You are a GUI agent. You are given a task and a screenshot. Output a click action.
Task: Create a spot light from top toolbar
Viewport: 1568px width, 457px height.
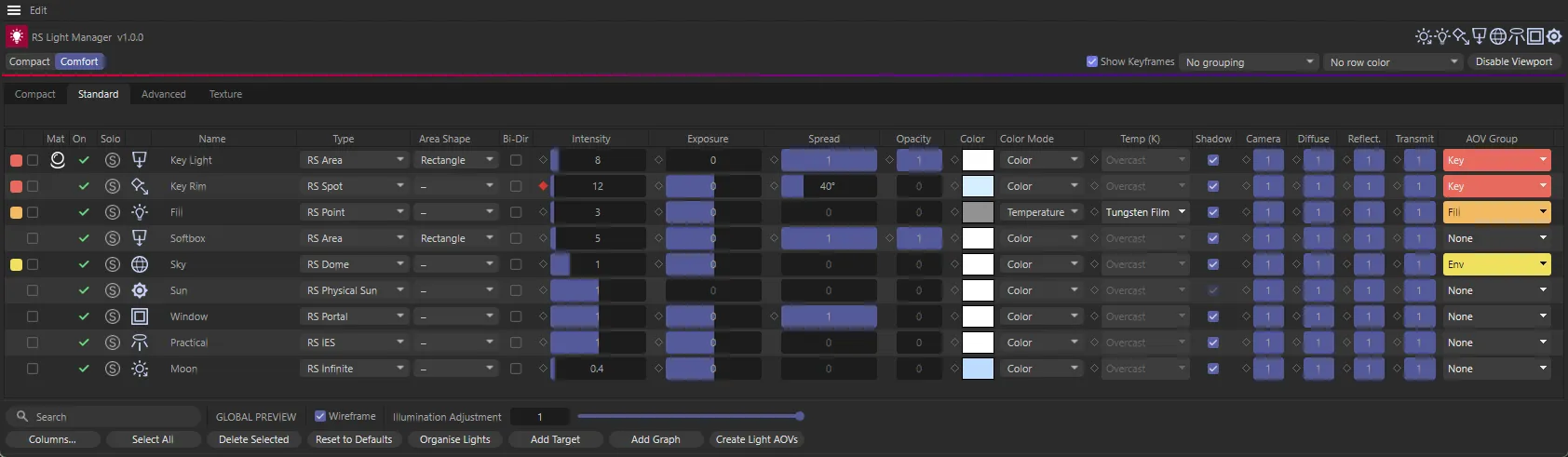point(1461,36)
